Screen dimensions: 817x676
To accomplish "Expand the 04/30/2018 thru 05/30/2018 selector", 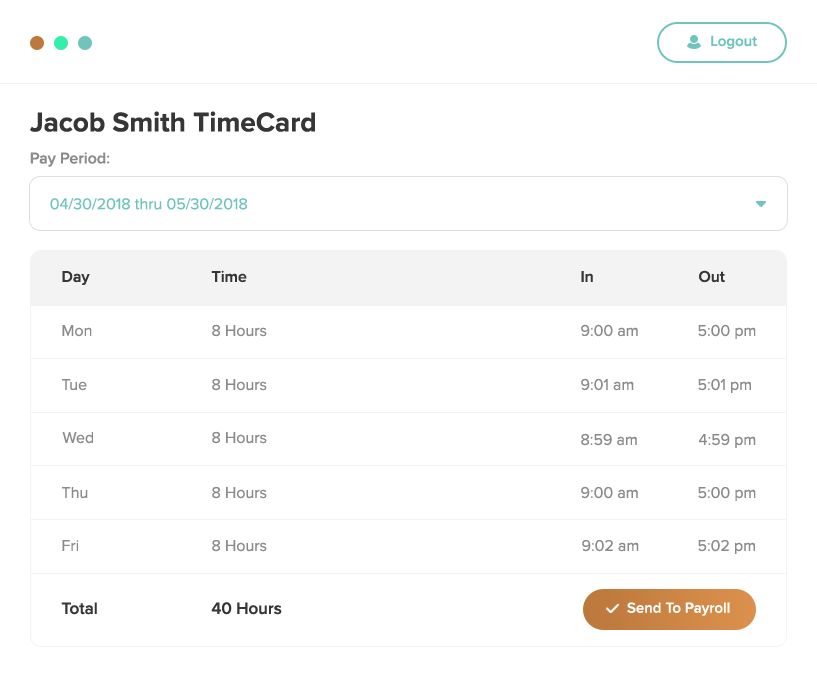I will (x=408, y=203).
